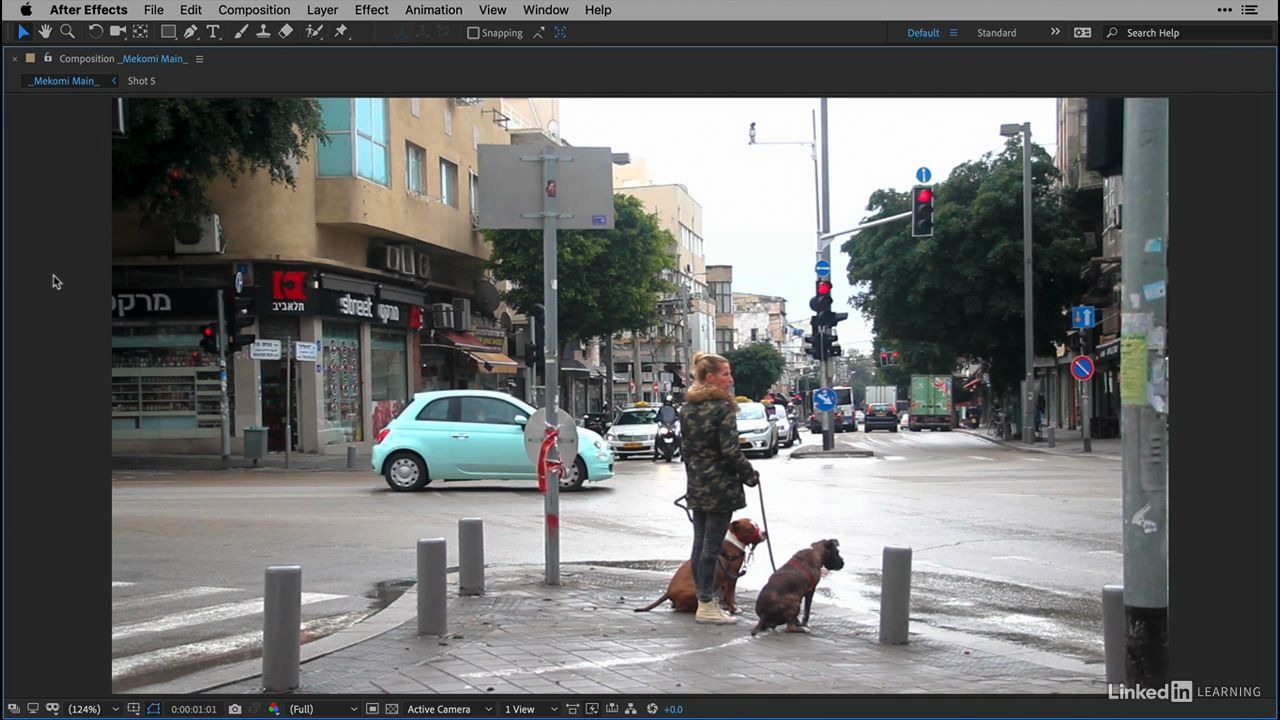The height and width of the screenshot is (720, 1280).
Task: Select the Eraser tool
Action: [x=286, y=32]
